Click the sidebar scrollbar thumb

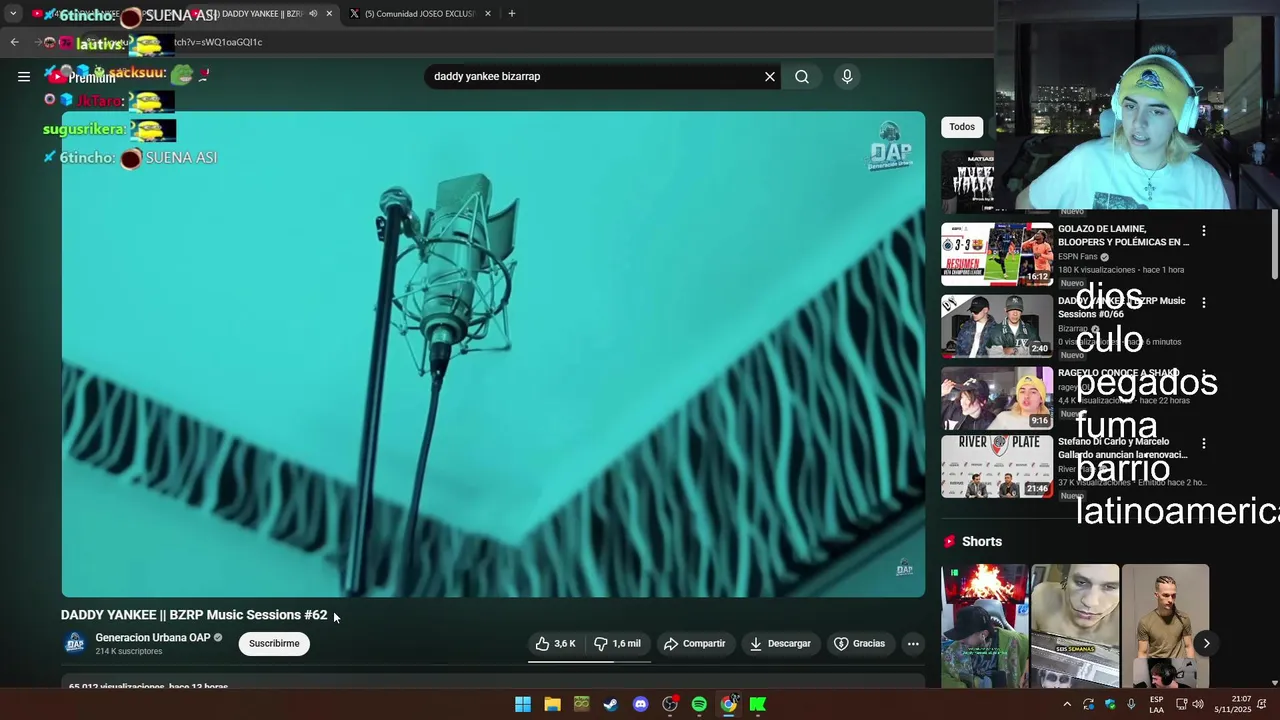pos(1274,245)
